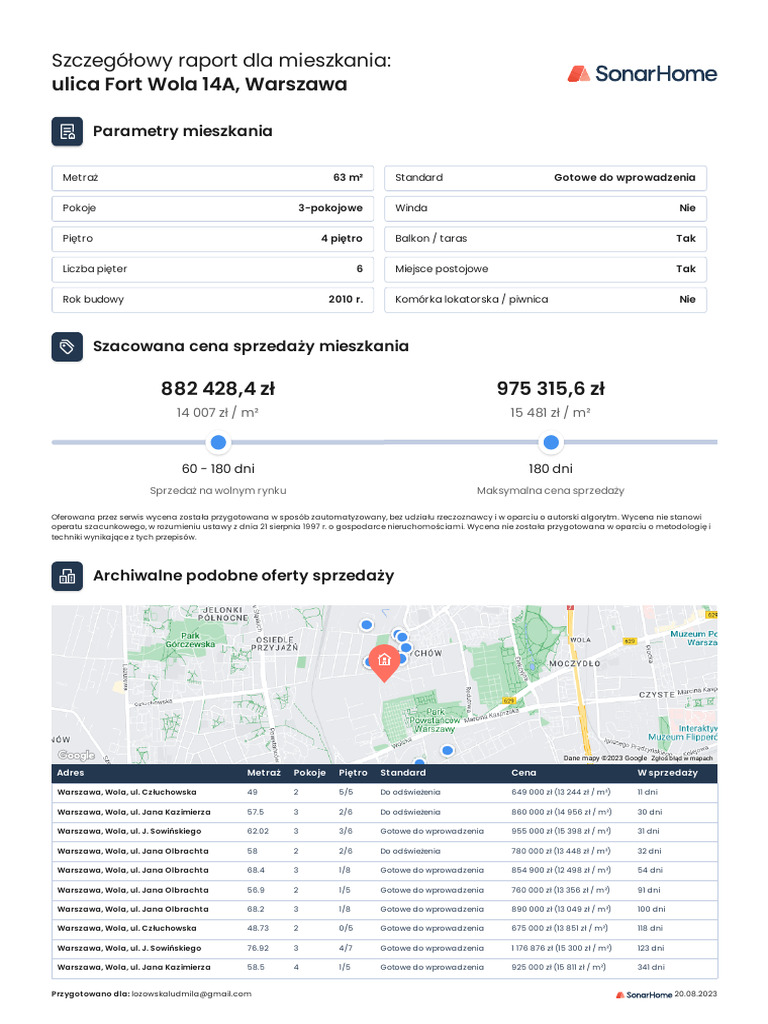Click the W sprzedaży column header
The height and width of the screenshot is (1024, 768).
(666, 773)
